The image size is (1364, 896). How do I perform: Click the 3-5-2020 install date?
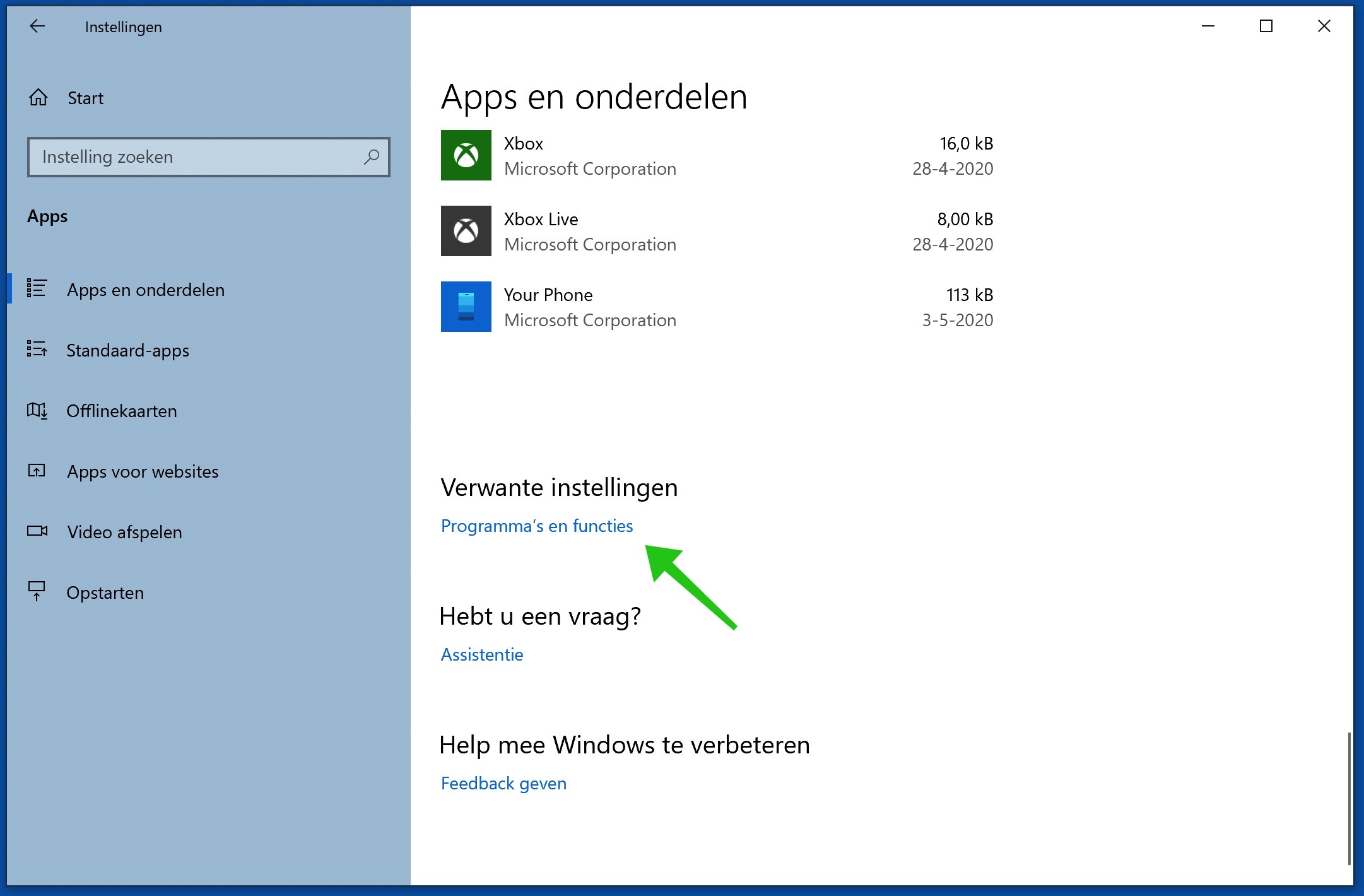(958, 320)
